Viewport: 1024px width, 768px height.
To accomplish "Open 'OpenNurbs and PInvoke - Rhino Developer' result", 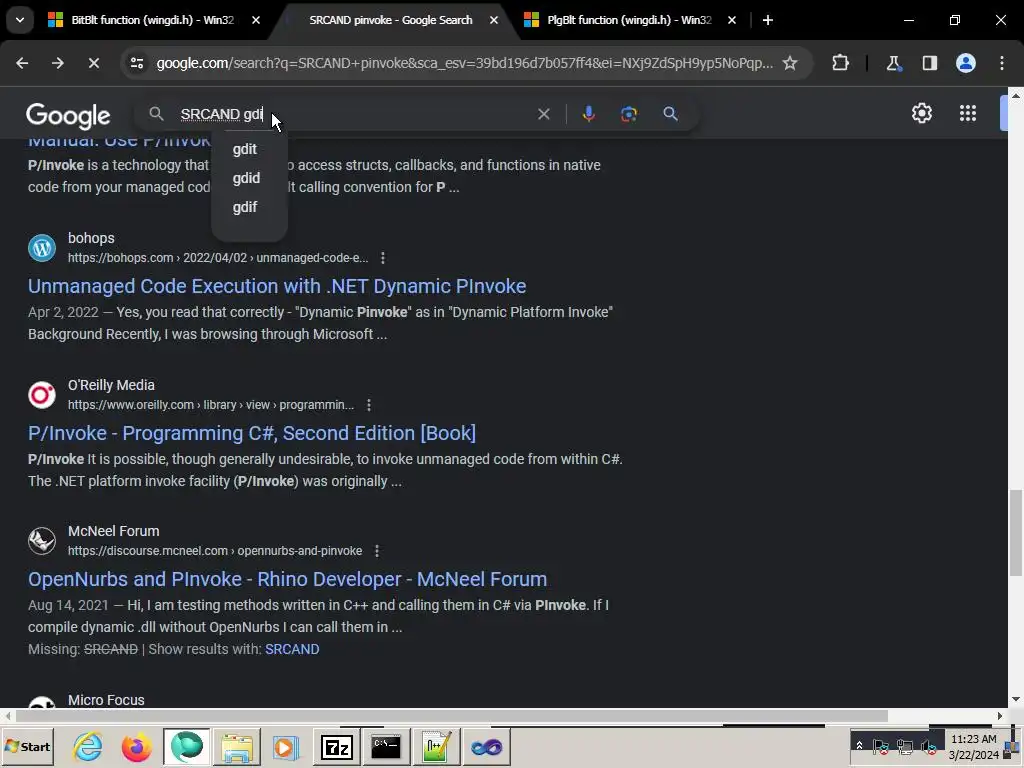I will pyautogui.click(x=287, y=579).
